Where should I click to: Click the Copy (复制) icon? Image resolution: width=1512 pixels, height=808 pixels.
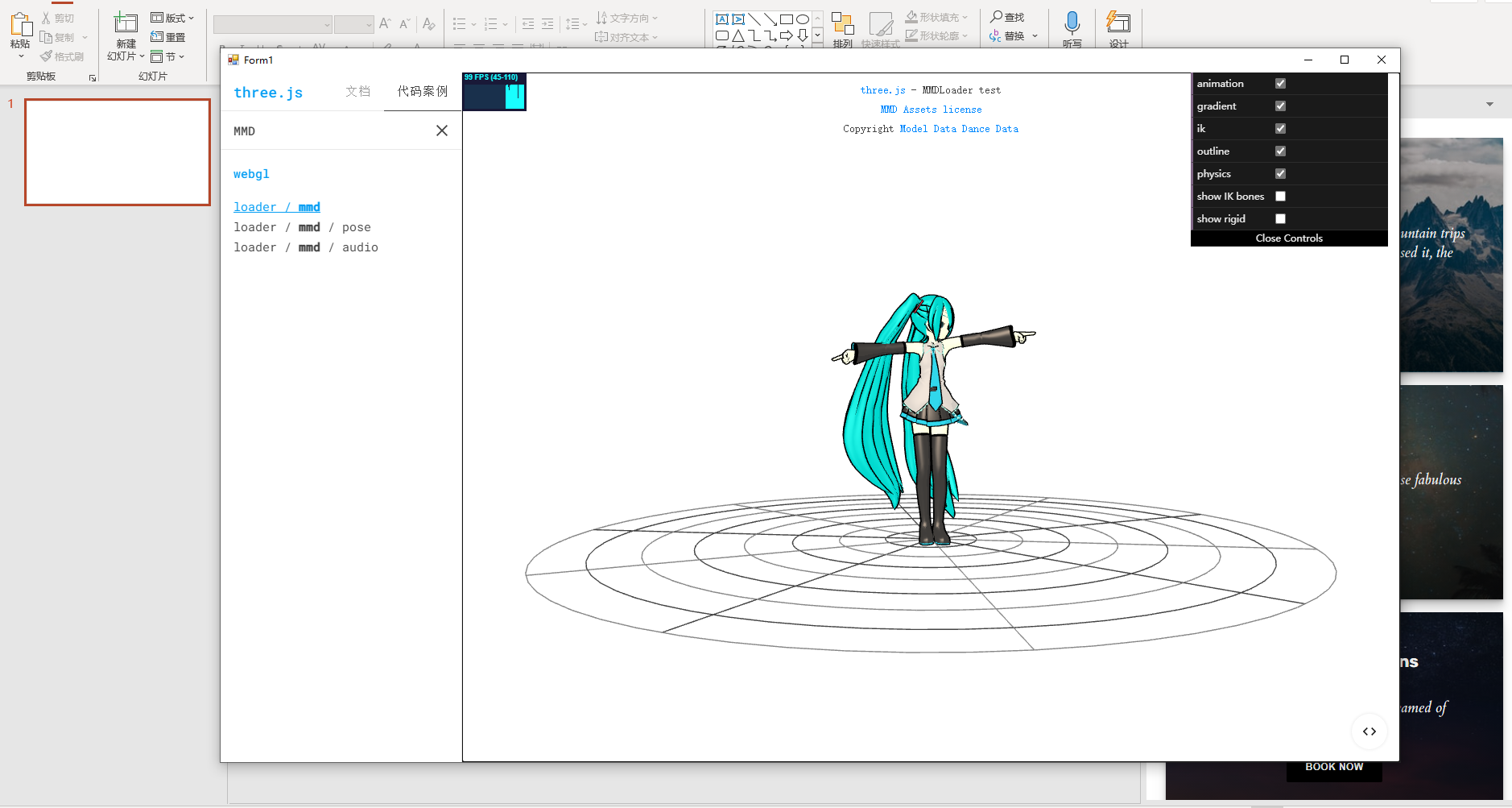(x=46, y=37)
